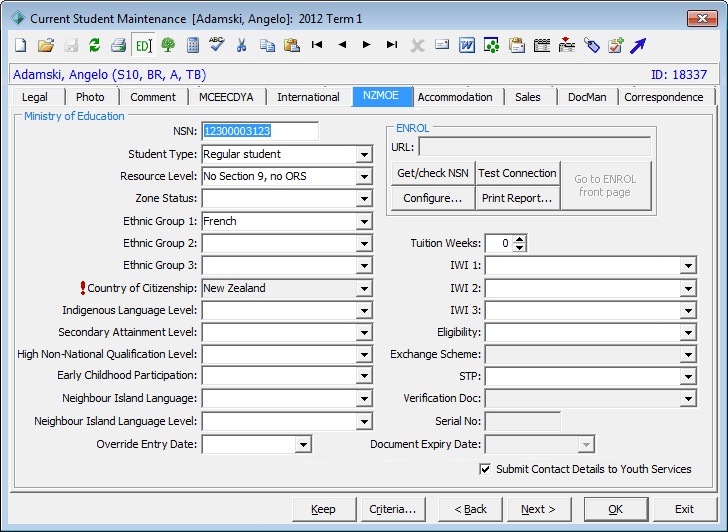Screen dimensions: 728x532
Task: Go to last record arrow
Action: click(x=392, y=45)
